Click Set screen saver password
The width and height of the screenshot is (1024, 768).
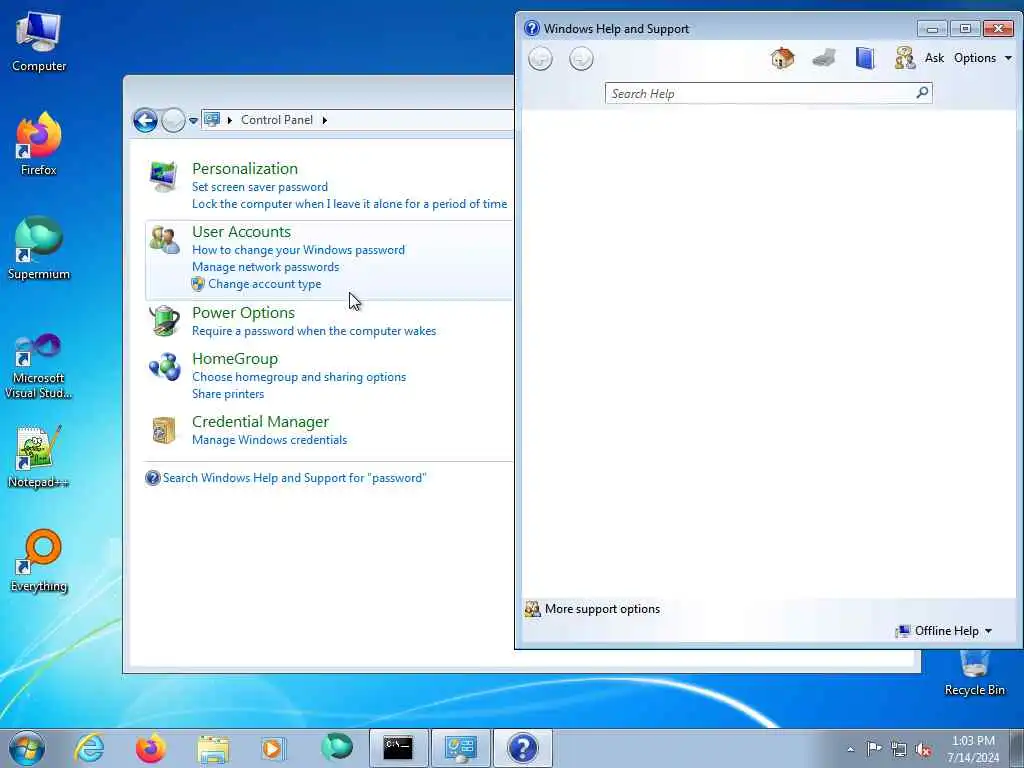[260, 187]
